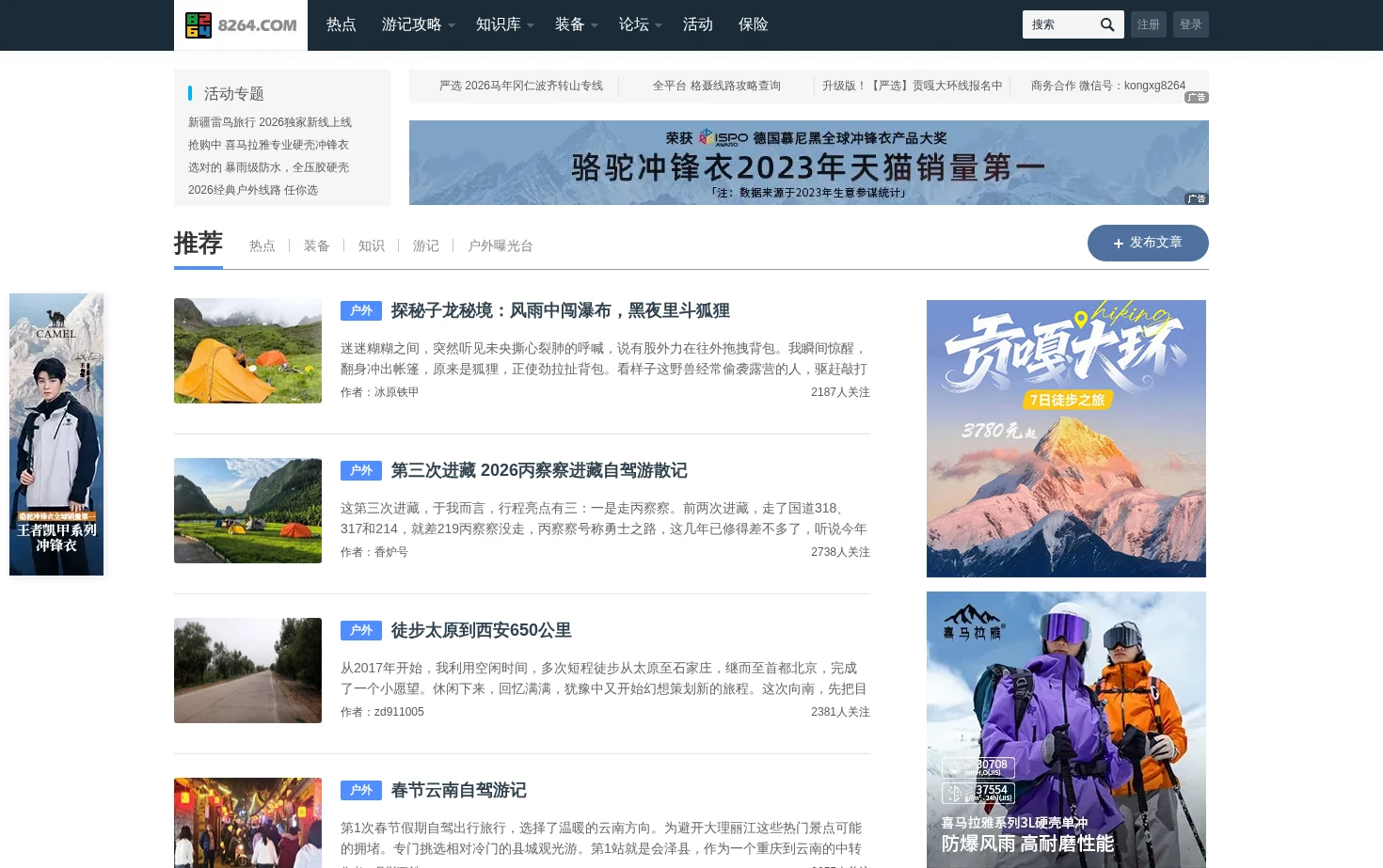Click the 发布文章 button
The width and height of the screenshot is (1383, 868).
click(x=1148, y=243)
